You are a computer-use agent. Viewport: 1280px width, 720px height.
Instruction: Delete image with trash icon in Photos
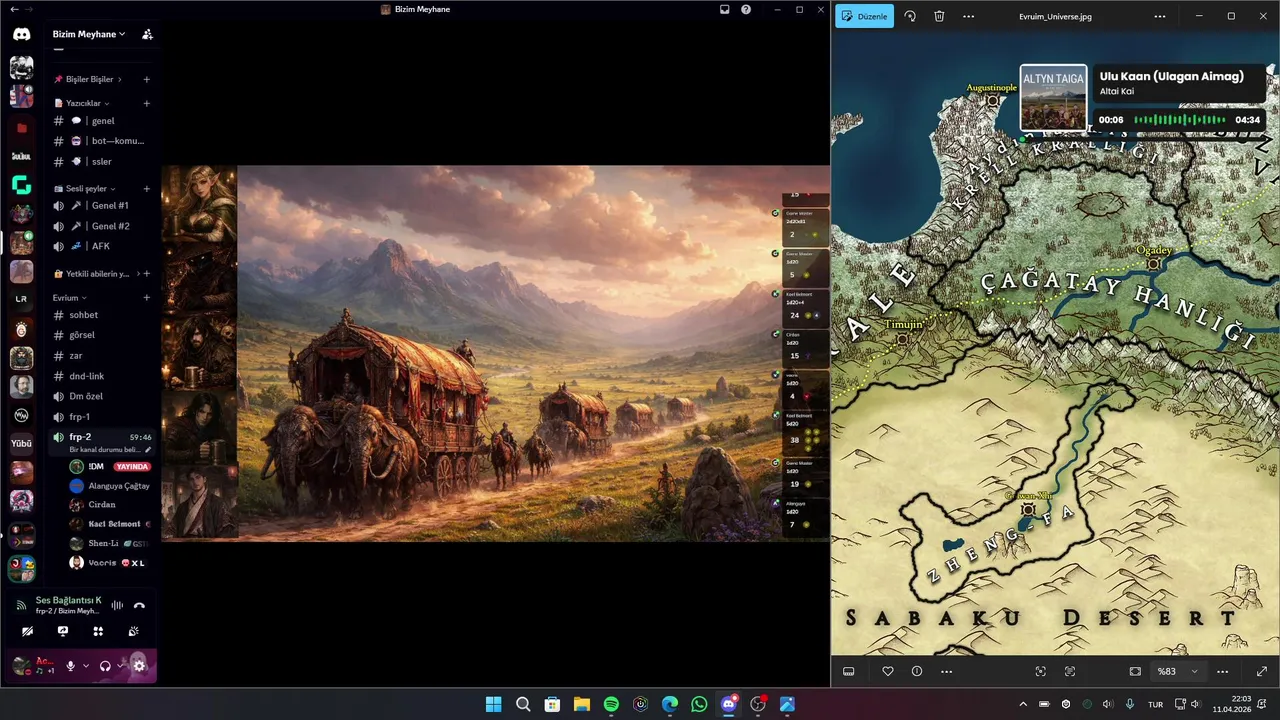[939, 16]
